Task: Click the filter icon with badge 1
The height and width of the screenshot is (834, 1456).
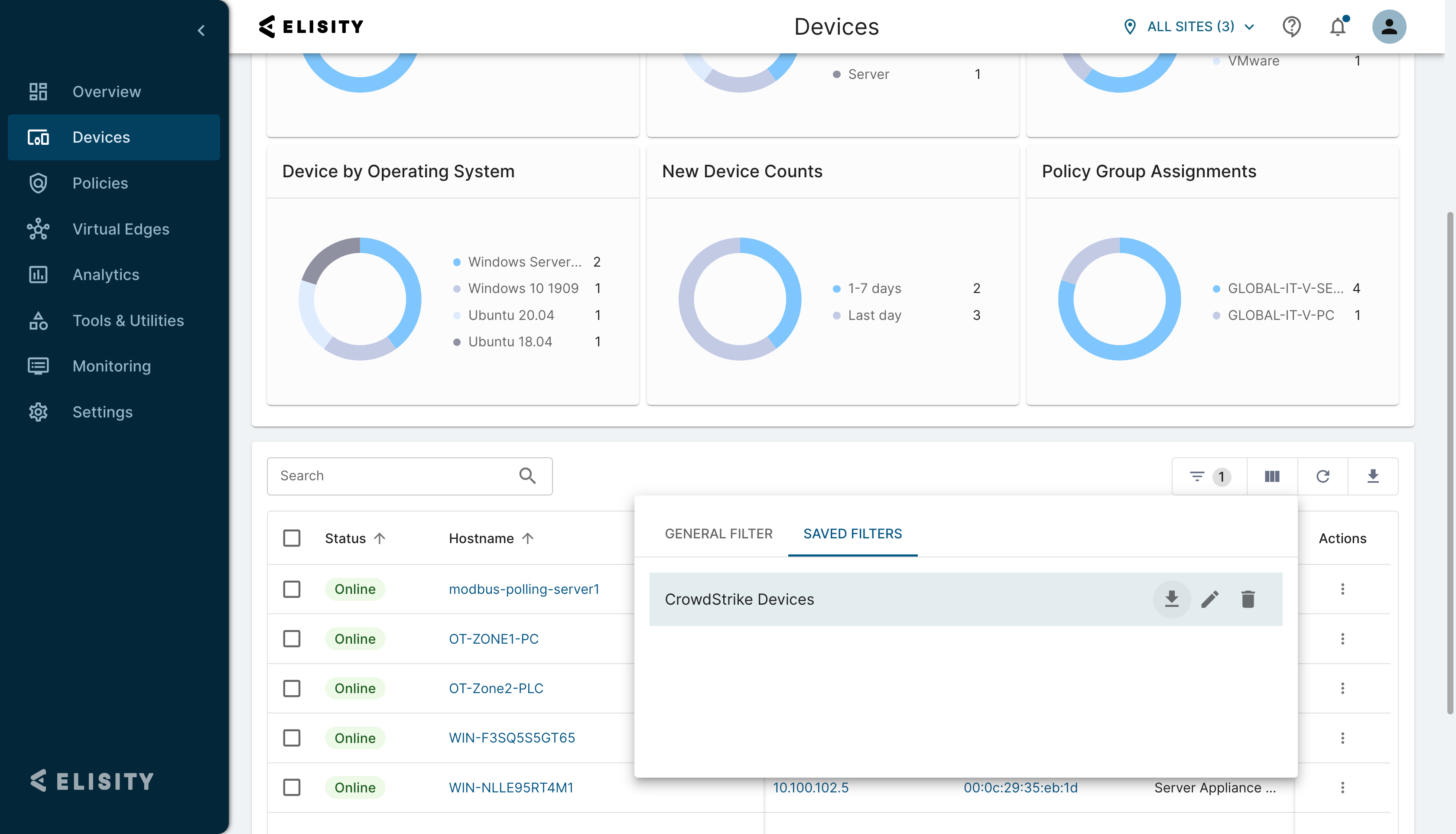Action: 1208,476
